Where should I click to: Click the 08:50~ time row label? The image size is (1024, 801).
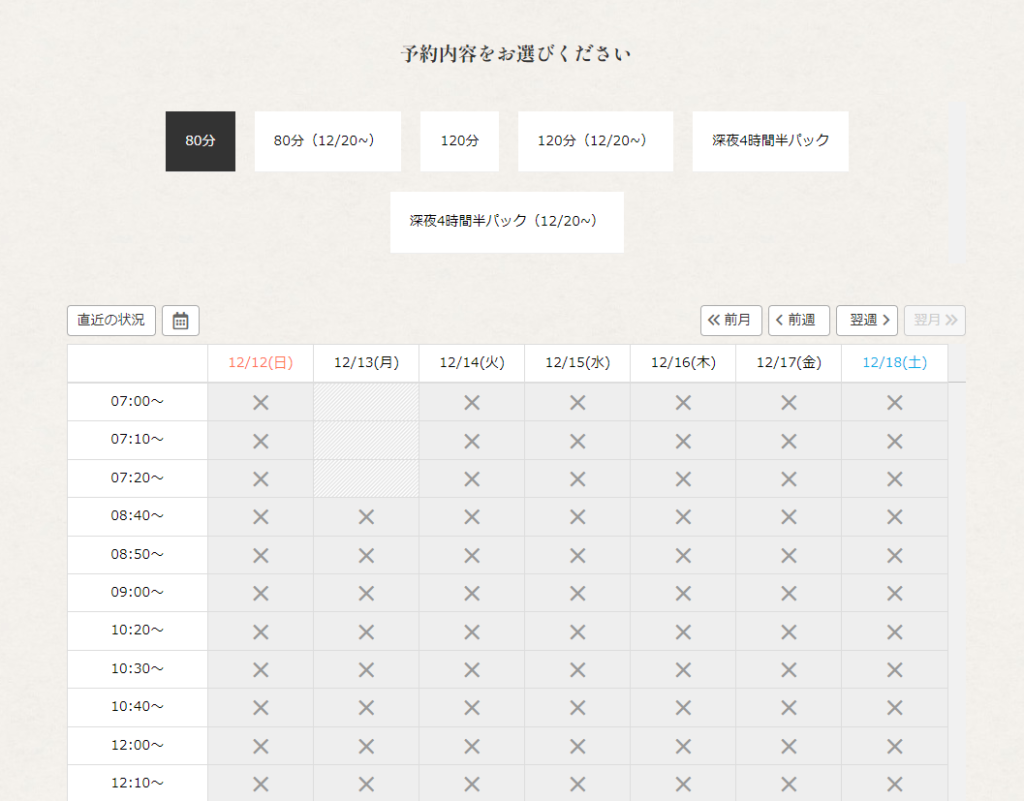137,555
